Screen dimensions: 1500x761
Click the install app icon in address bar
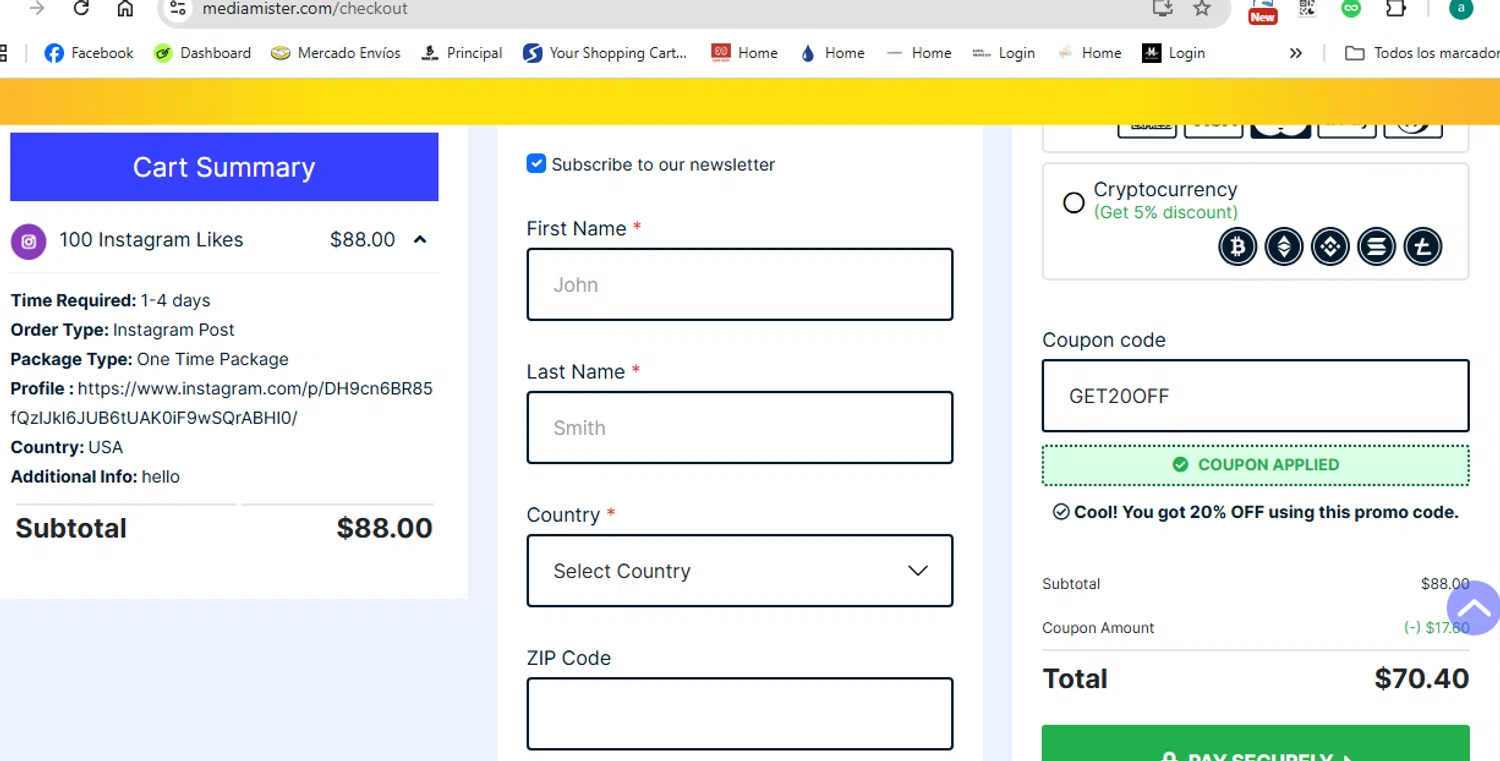click(1162, 8)
